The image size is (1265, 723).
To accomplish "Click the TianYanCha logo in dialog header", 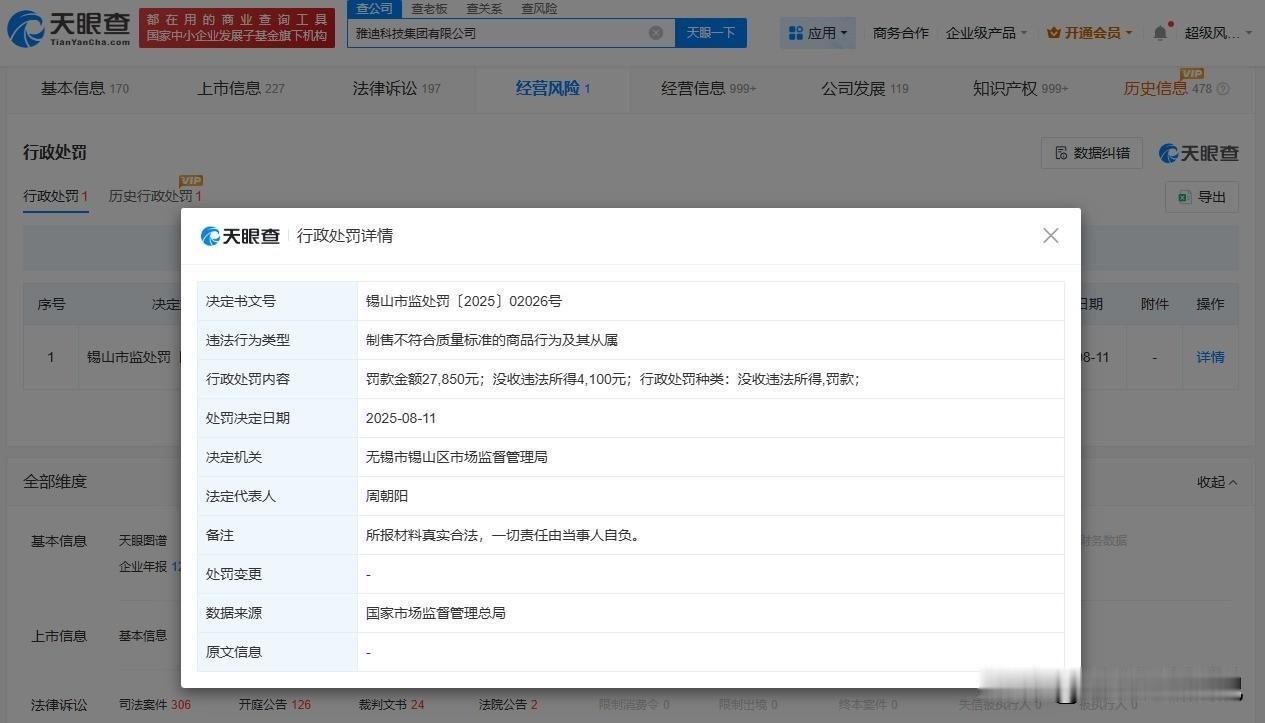I will [240, 236].
